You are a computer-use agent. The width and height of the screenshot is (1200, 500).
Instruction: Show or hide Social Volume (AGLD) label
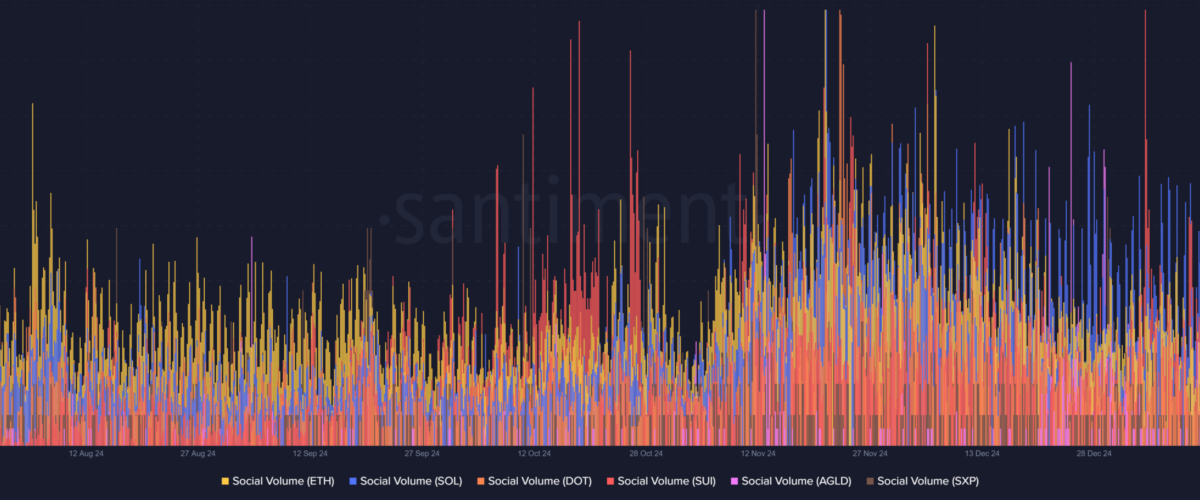click(x=796, y=481)
